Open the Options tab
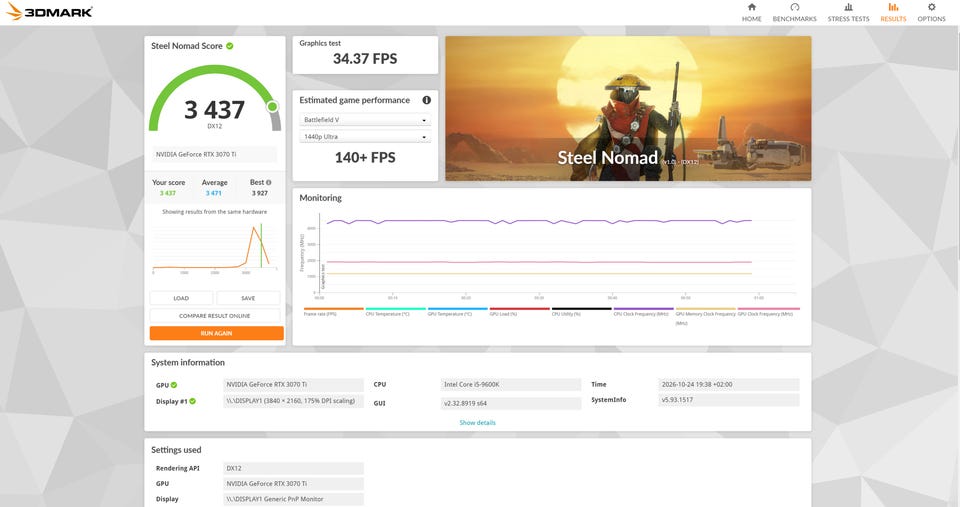The width and height of the screenshot is (960, 507). click(x=931, y=12)
